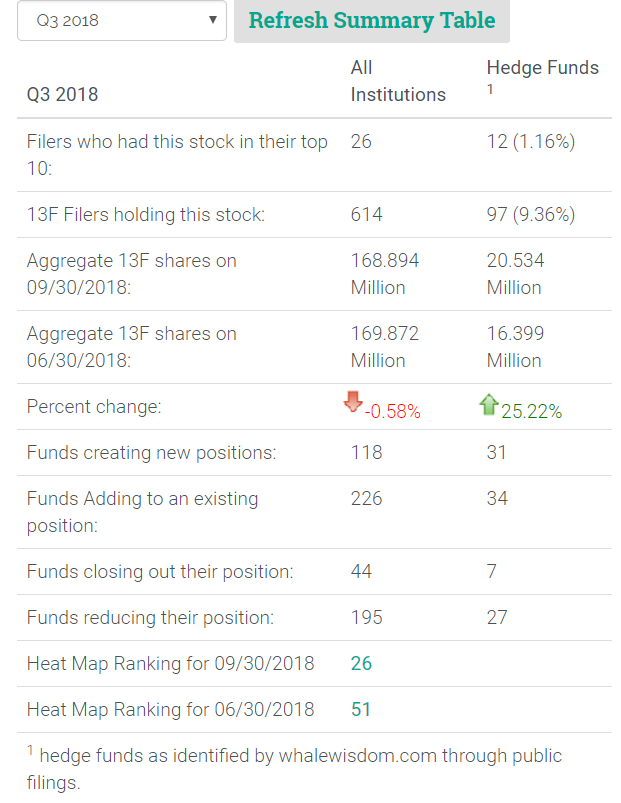
Task: Click the Funds closing out their position label
Action: [160, 571]
